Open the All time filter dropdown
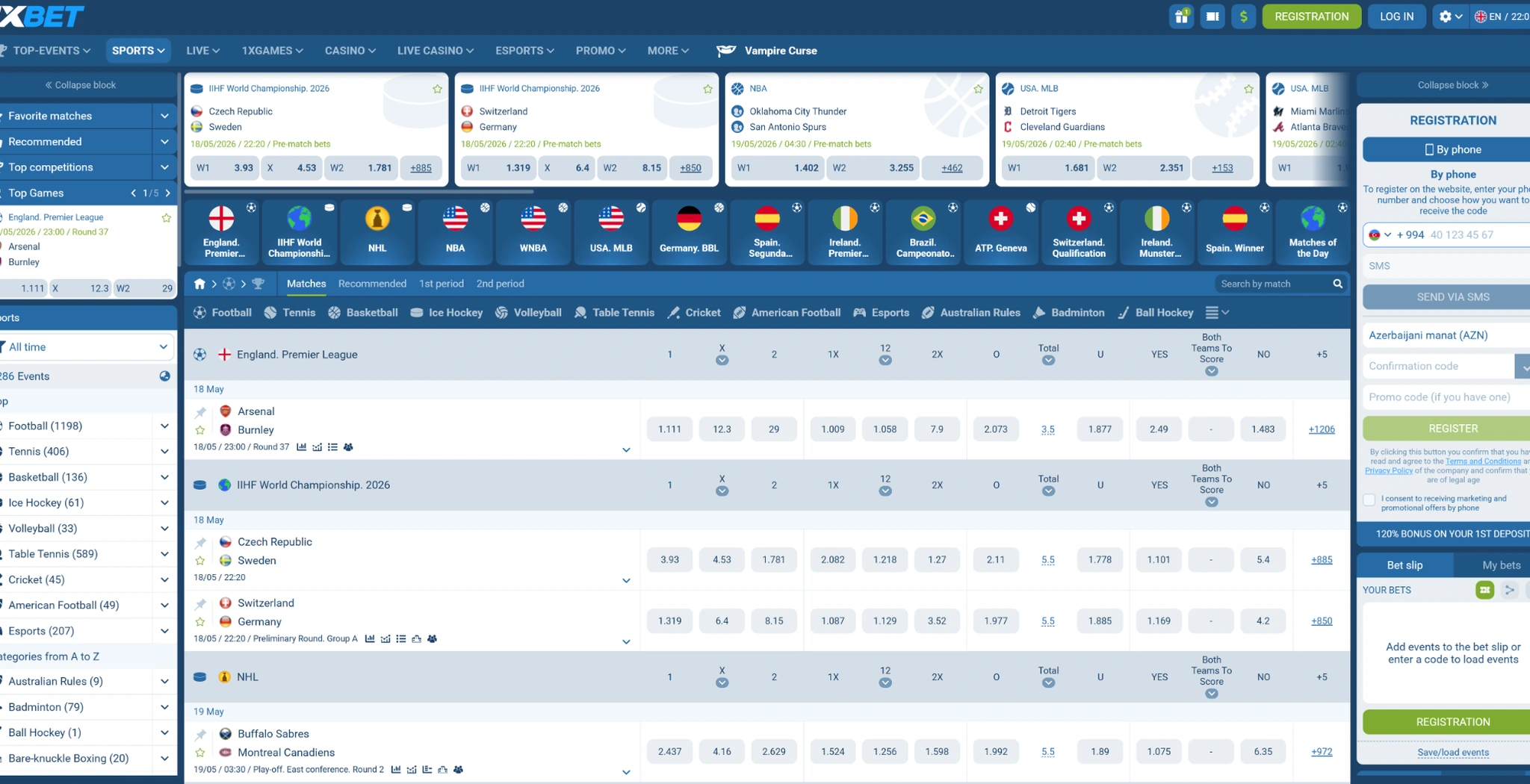Viewport: 1530px width, 784px height. (87, 347)
